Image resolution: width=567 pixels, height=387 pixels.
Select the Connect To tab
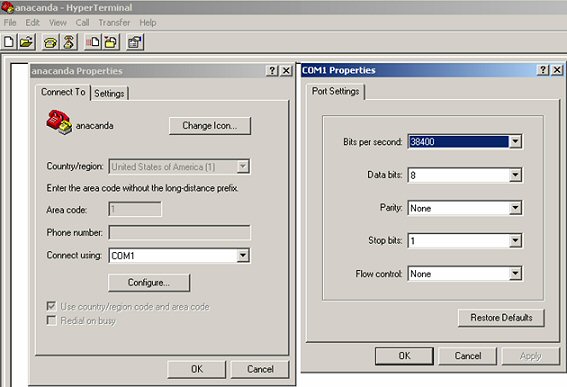click(63, 92)
